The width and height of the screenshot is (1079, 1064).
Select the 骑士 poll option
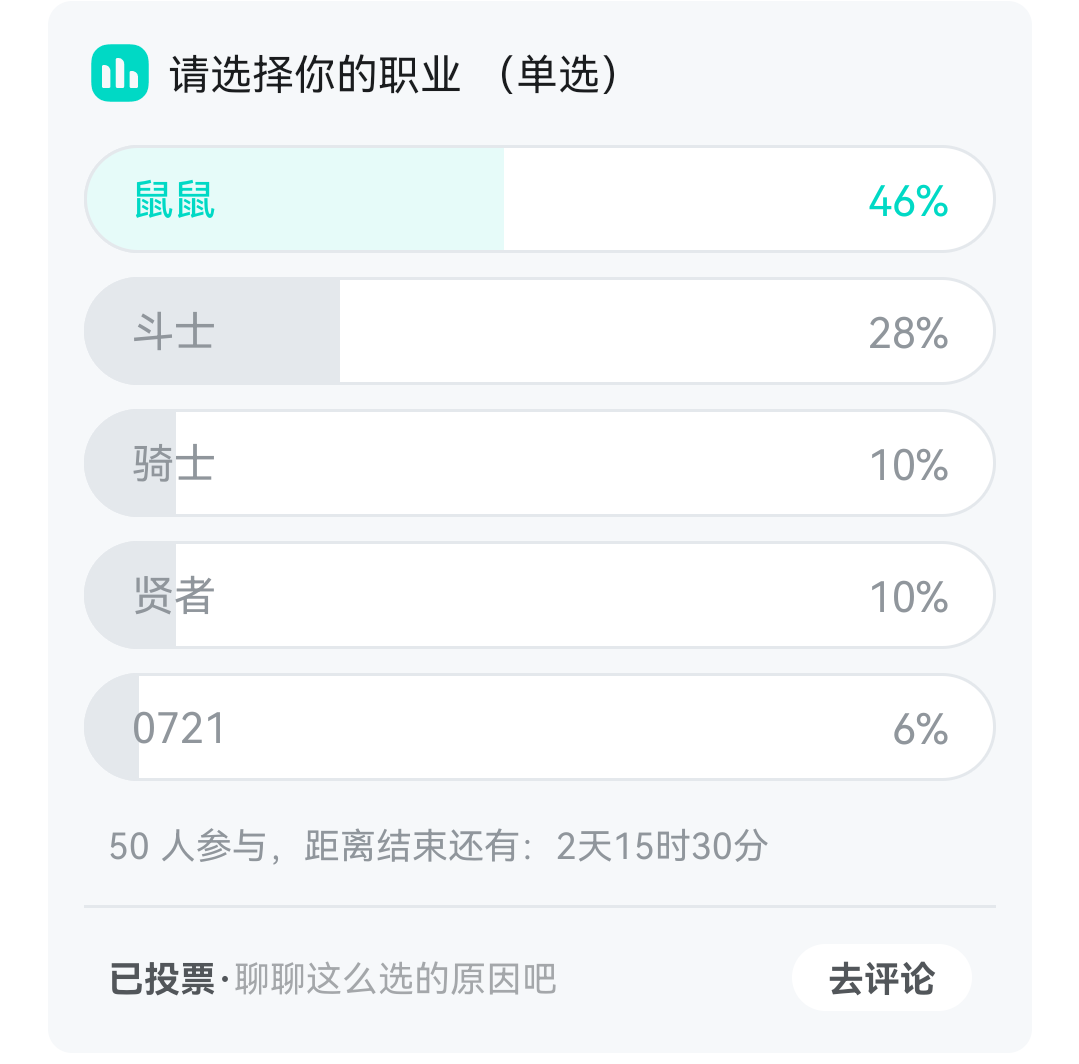point(540,463)
